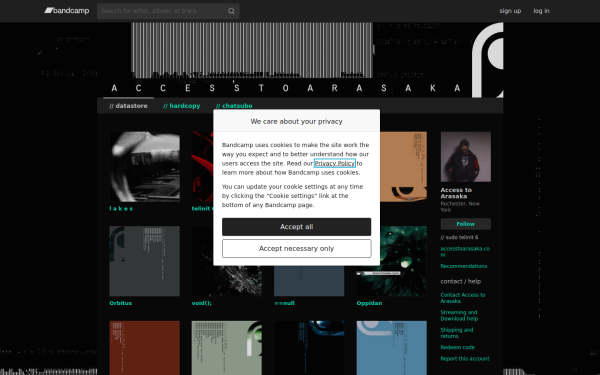Open the Privacy Policy link
Viewport: 600px width, 375px height.
335,163
